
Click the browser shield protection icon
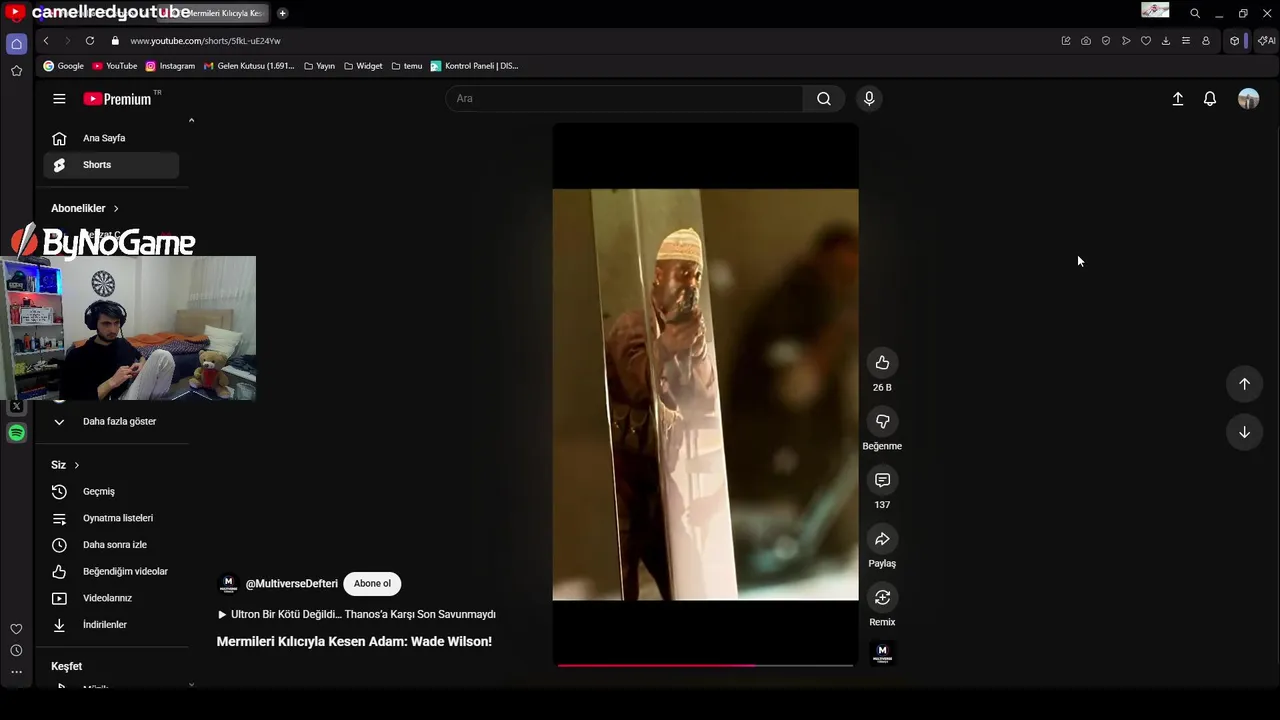point(1106,41)
